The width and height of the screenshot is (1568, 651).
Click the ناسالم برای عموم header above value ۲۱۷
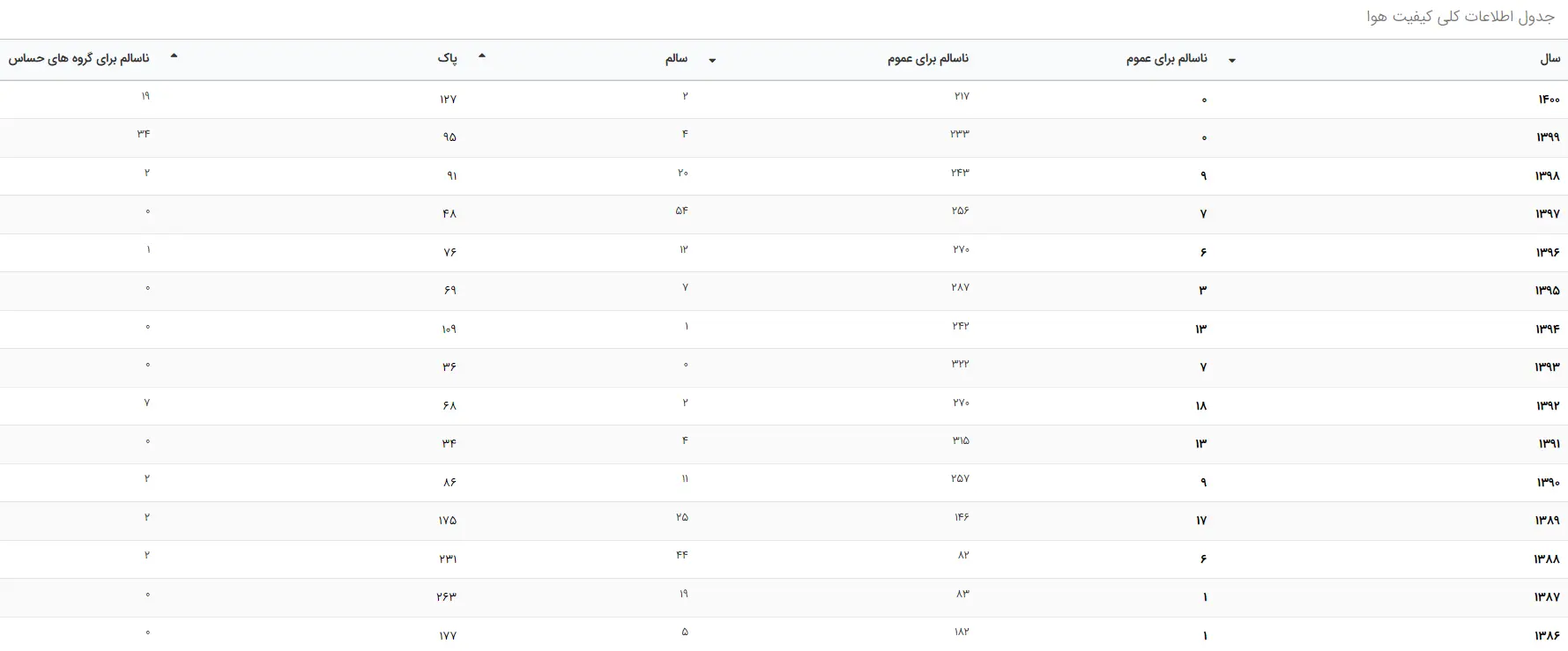pos(928,58)
